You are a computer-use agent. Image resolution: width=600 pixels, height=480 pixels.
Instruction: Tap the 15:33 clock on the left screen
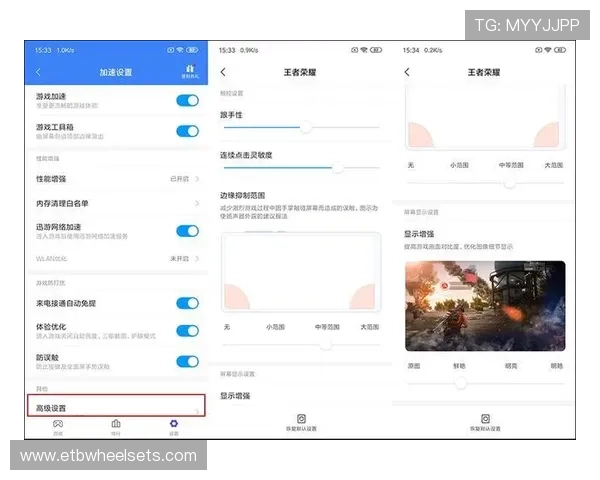[x=42, y=50]
